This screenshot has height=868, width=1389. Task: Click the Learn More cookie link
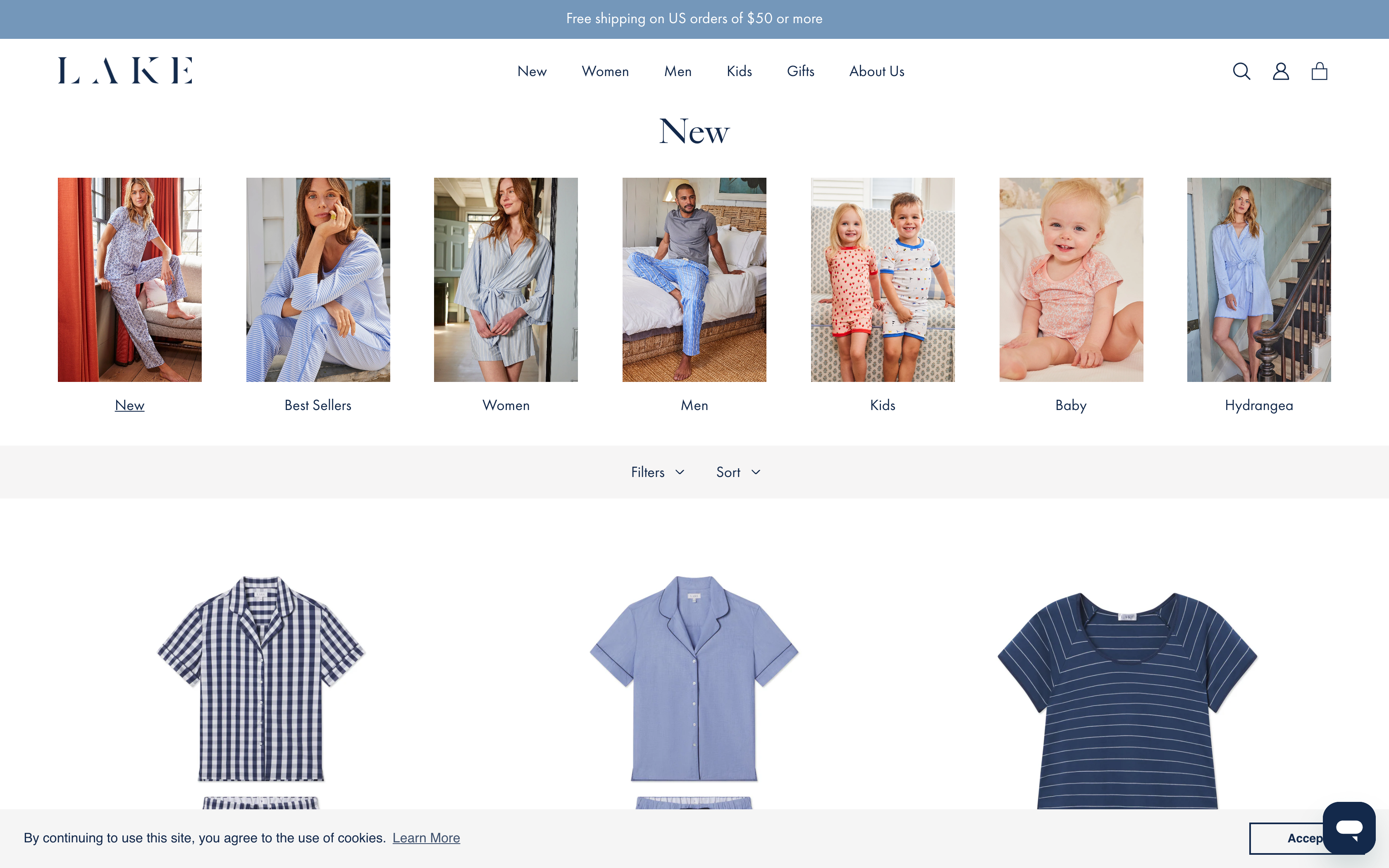pos(426,838)
